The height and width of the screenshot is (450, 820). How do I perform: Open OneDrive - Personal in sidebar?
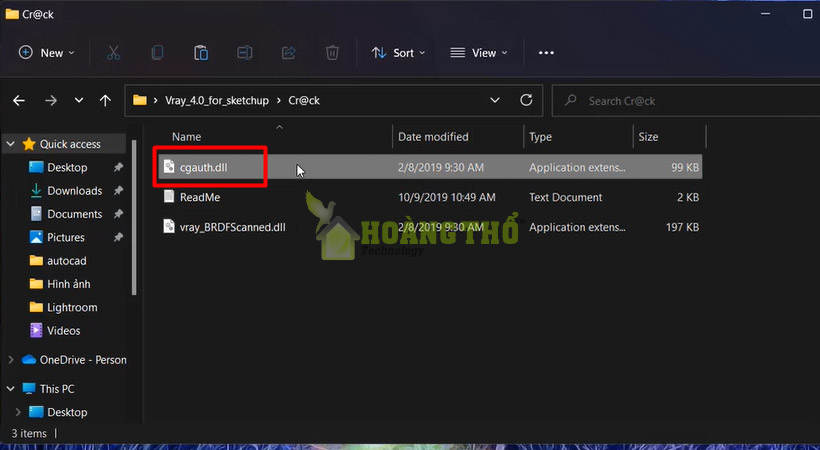coord(83,360)
